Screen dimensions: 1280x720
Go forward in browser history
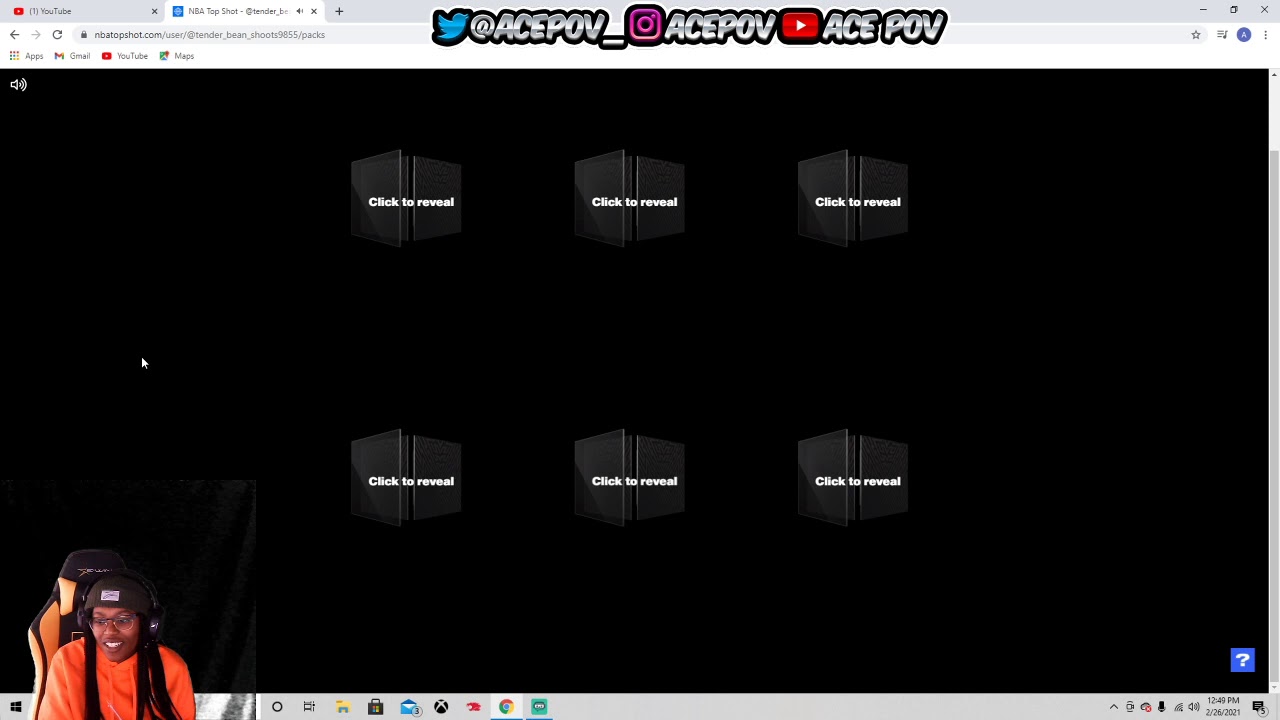[x=35, y=35]
